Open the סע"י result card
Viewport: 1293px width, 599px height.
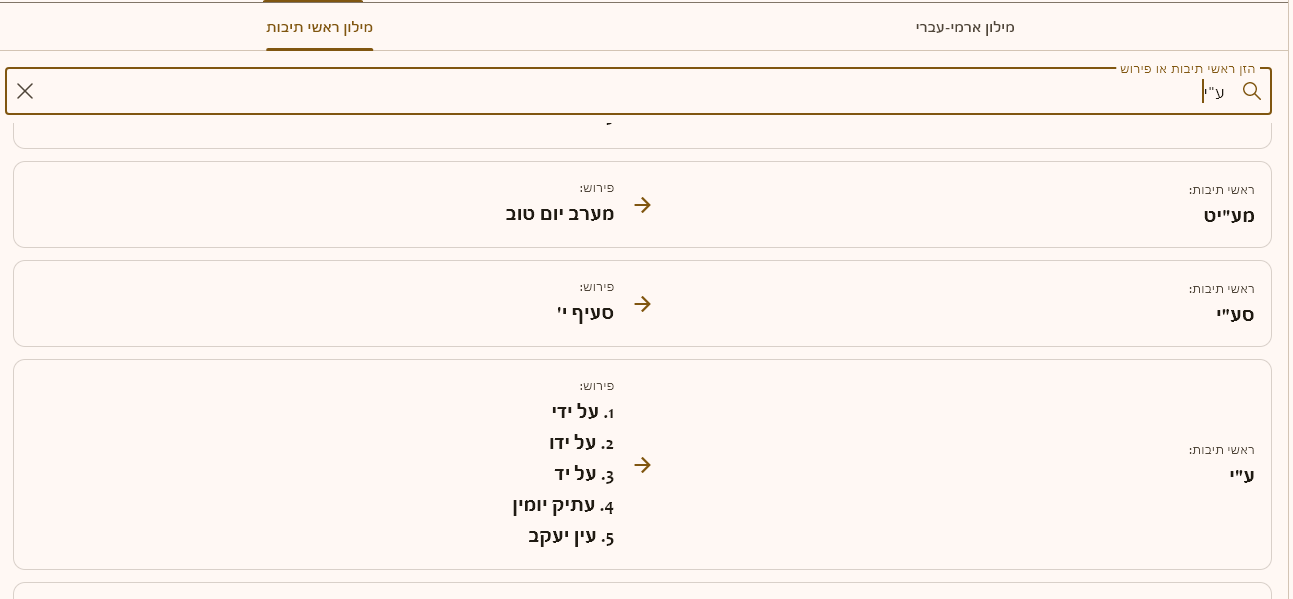900,303
